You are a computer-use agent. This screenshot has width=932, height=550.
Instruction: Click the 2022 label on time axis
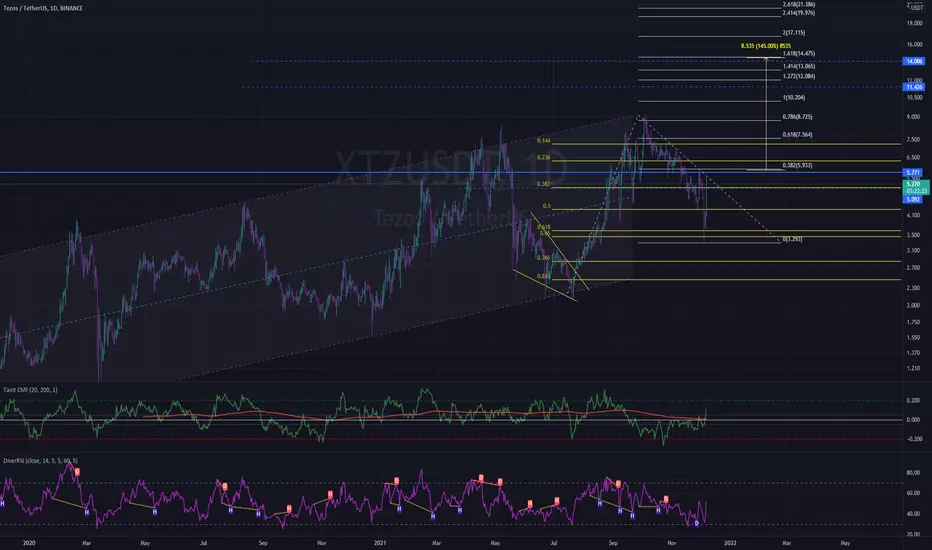pos(730,543)
